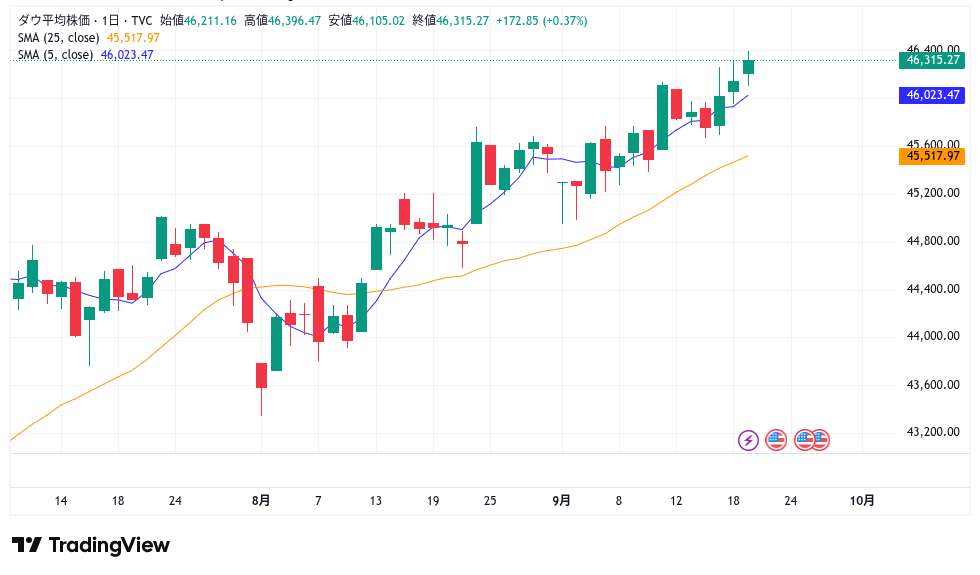The width and height of the screenshot is (980, 575).
Task: Click the 9月 label on time axis
Action: 562,501
